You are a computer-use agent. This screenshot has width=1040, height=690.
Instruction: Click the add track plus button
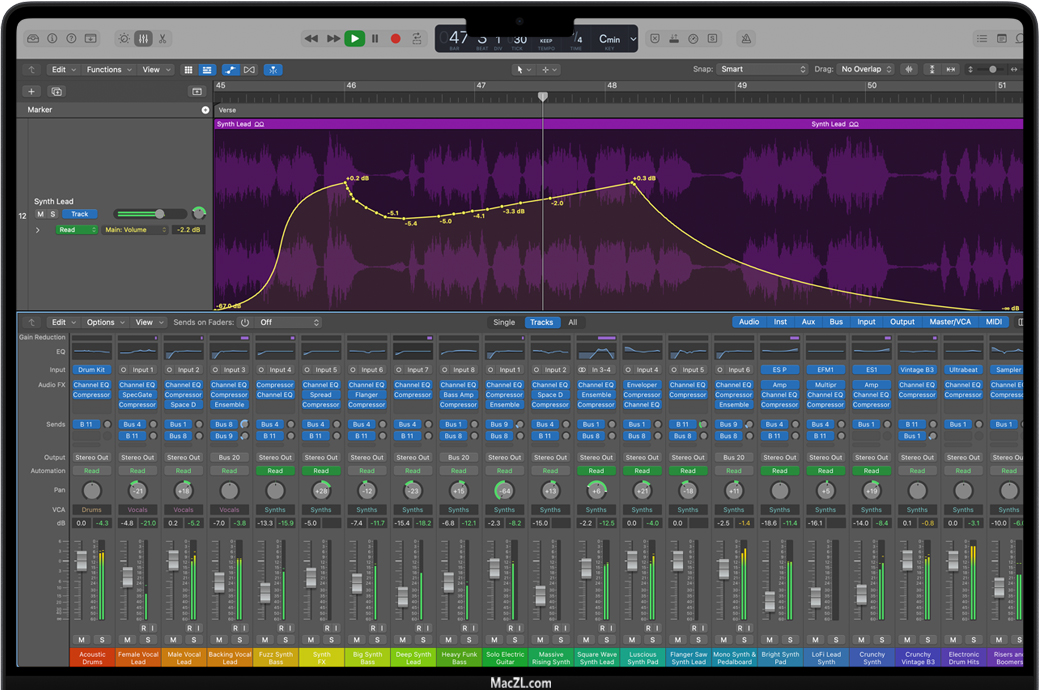click(31, 91)
